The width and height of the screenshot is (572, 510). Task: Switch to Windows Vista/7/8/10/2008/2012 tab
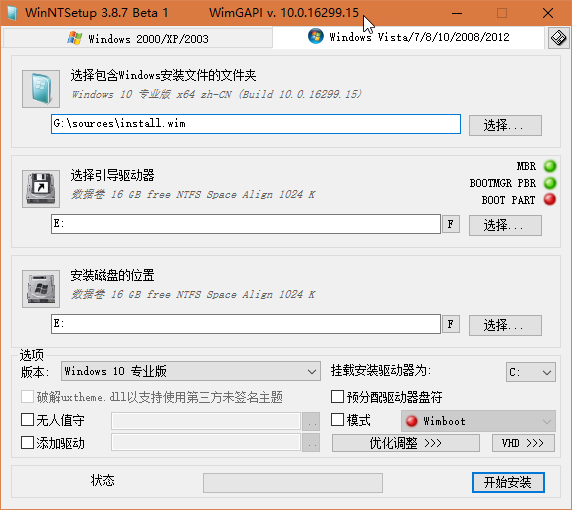pos(409,37)
